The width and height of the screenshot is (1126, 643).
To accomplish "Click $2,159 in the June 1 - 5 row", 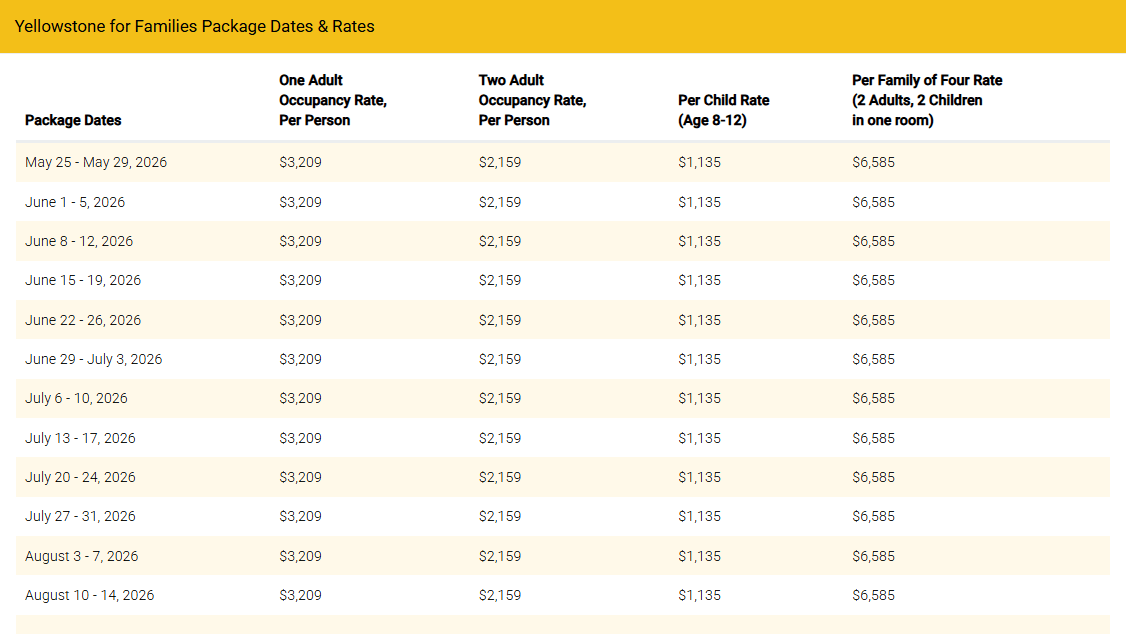I will tap(500, 203).
